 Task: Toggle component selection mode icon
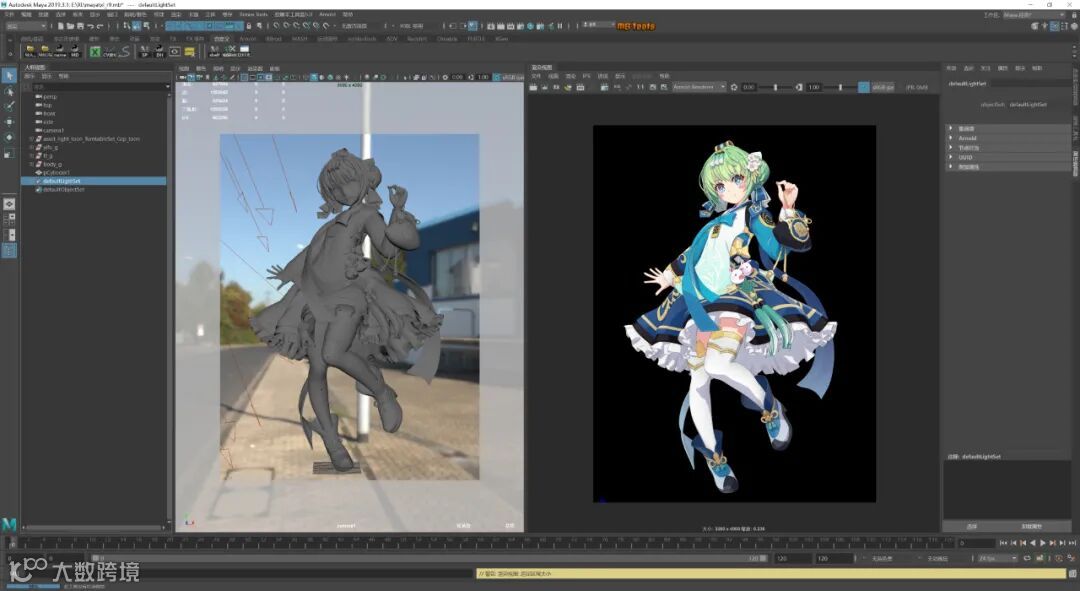(146, 26)
